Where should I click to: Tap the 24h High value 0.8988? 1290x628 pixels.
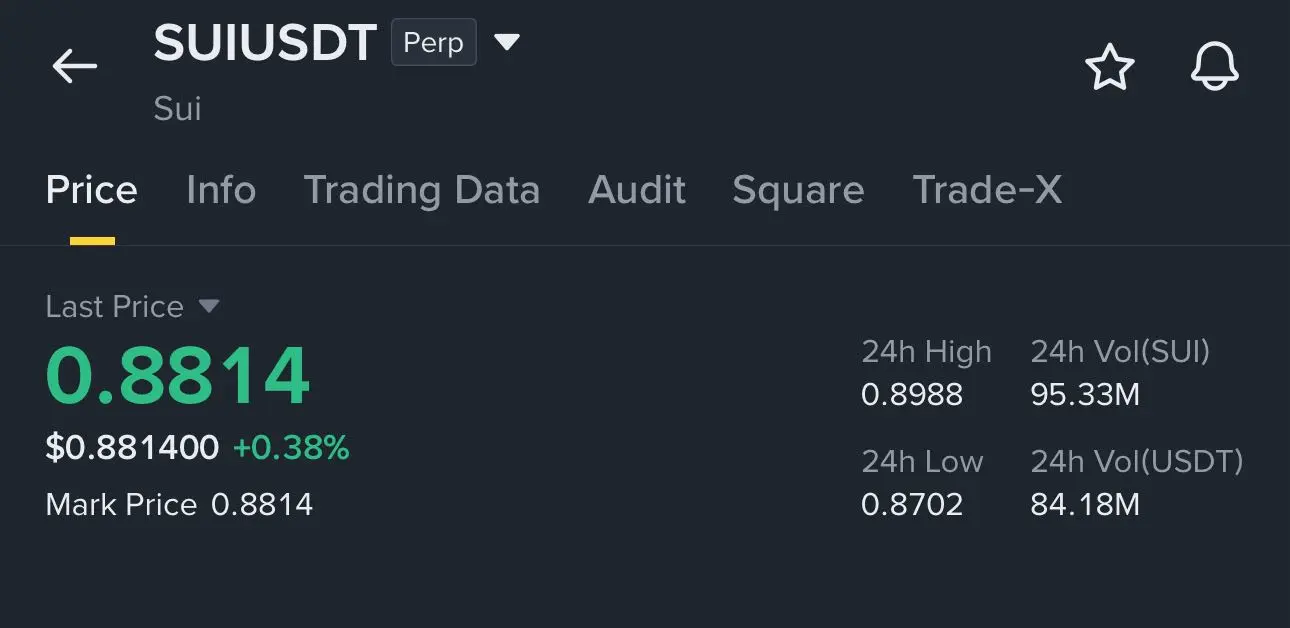(x=912, y=395)
